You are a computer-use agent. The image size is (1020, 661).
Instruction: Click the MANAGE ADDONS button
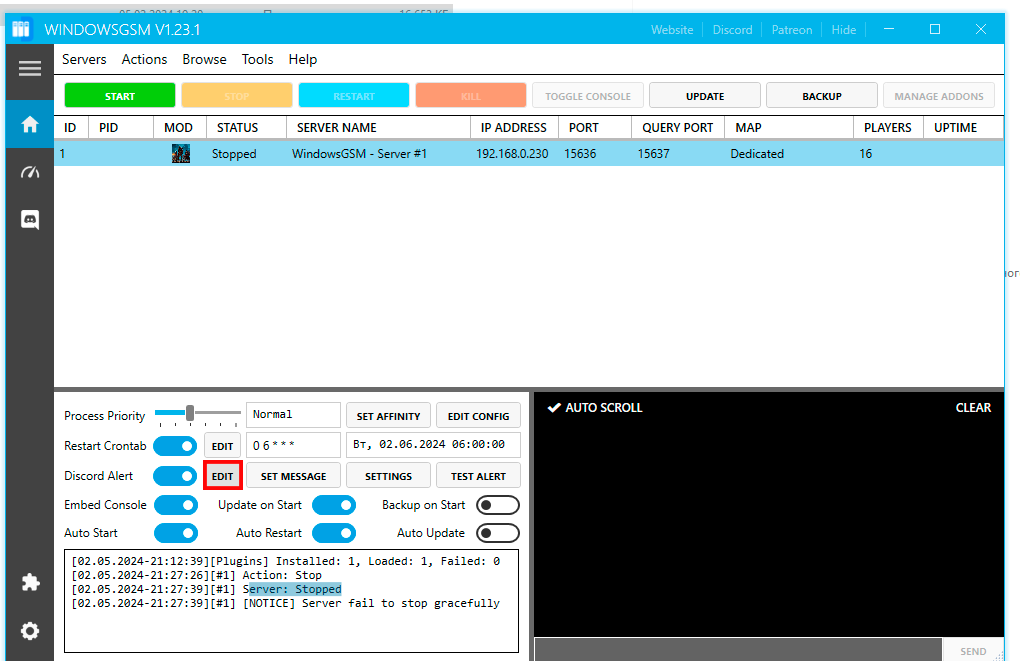click(939, 96)
